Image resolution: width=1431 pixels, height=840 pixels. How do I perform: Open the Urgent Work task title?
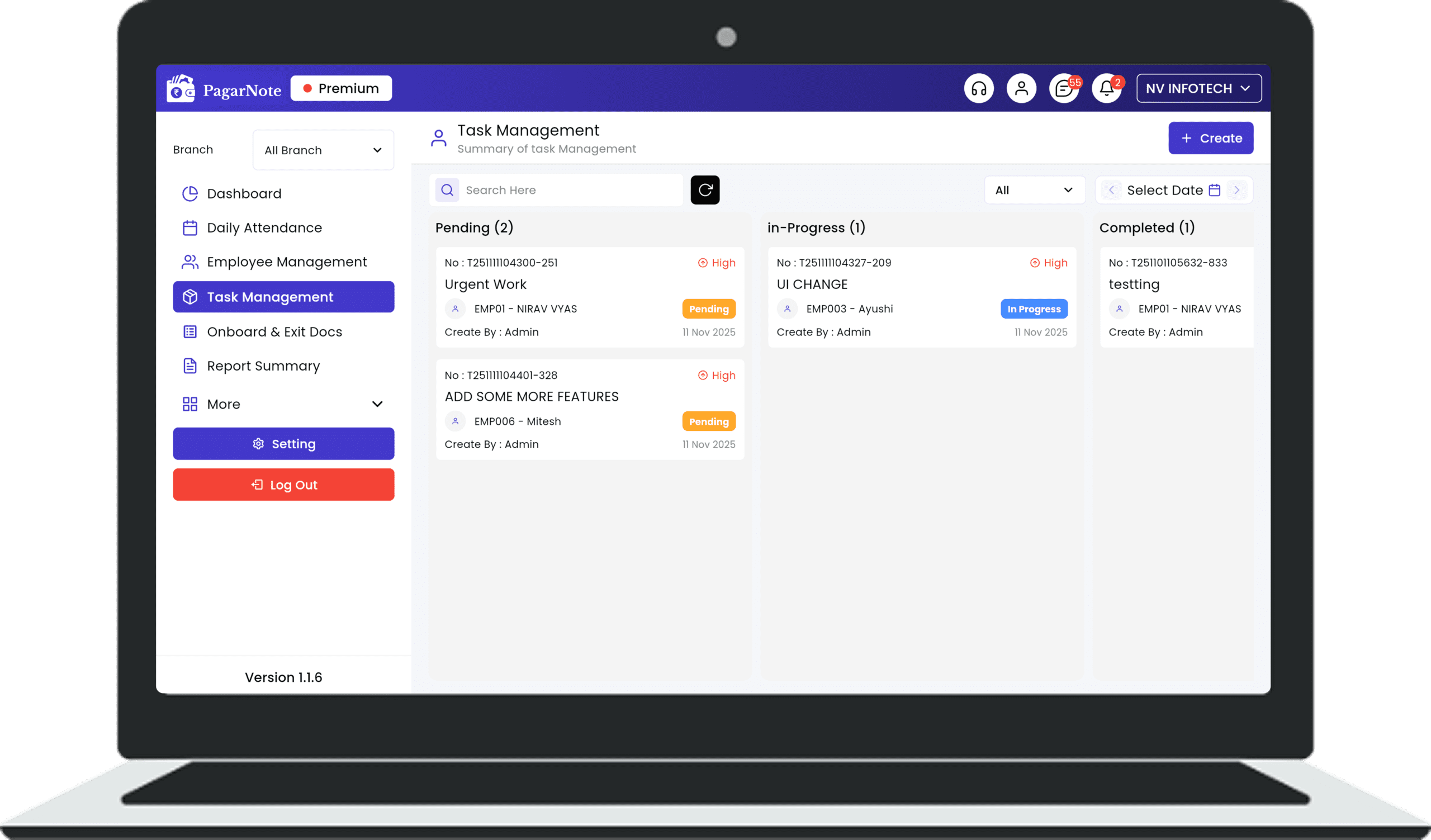pyautogui.click(x=486, y=284)
